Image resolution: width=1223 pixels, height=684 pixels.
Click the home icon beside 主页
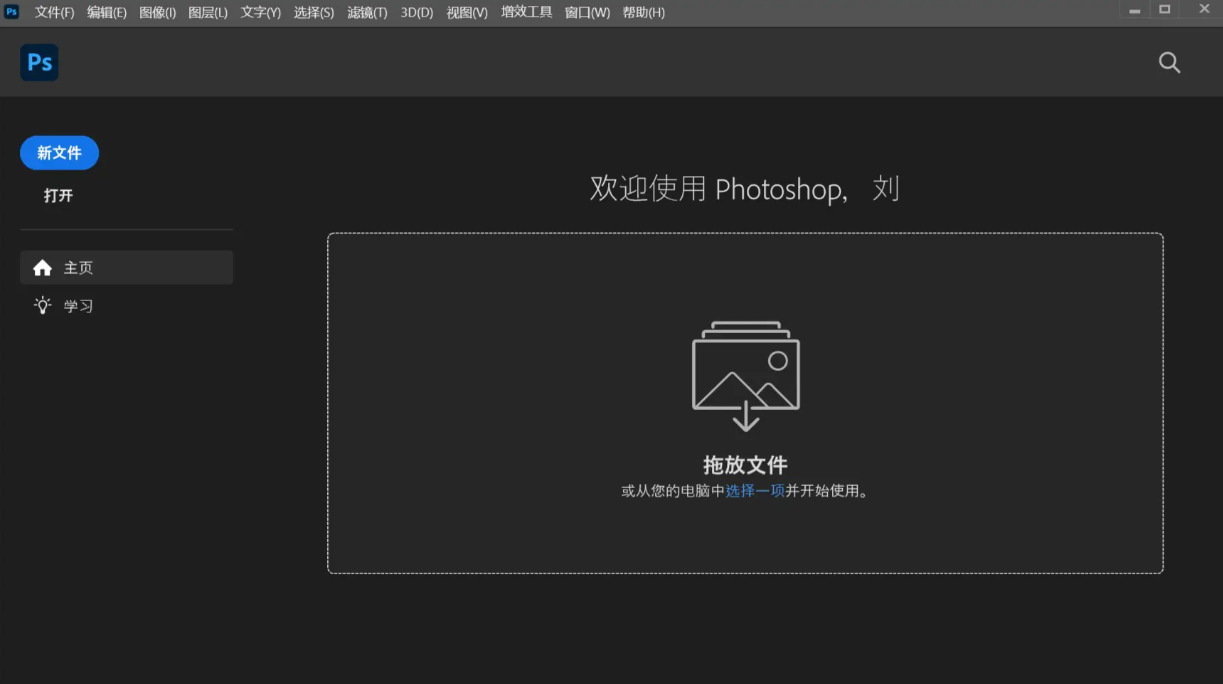[42, 268]
